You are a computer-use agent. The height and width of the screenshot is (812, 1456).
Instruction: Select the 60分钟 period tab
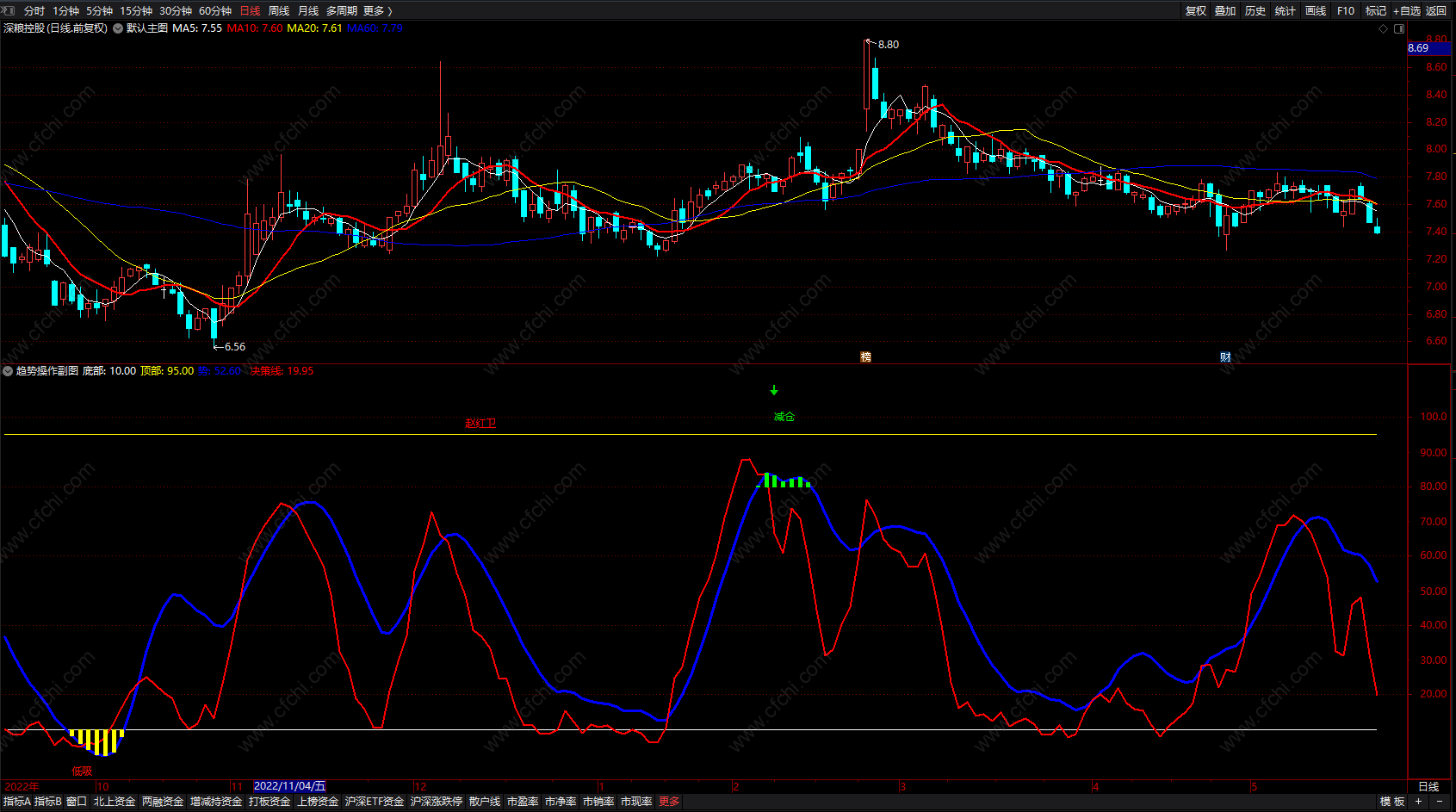tap(215, 10)
